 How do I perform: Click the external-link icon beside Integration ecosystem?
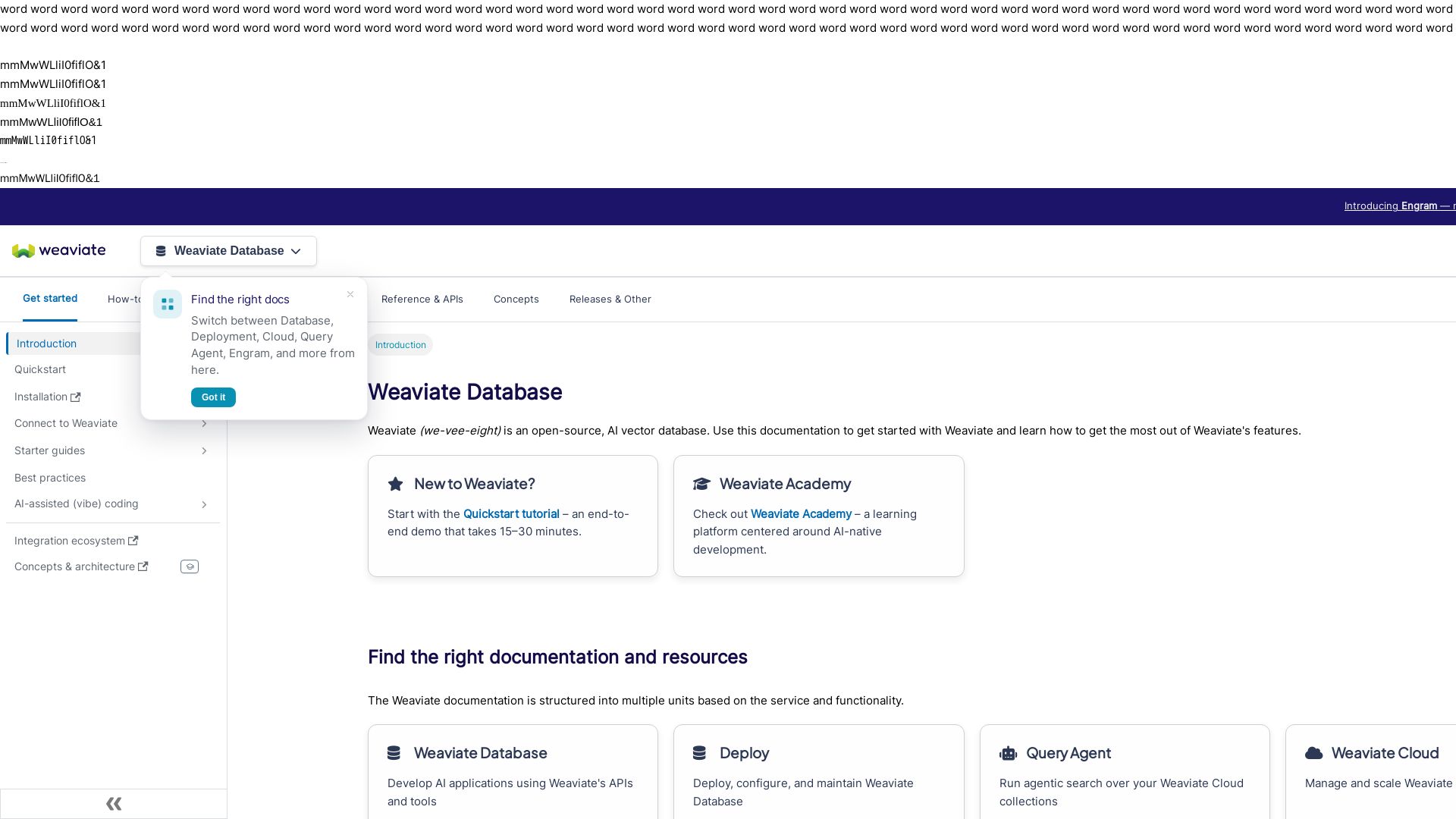click(x=133, y=541)
